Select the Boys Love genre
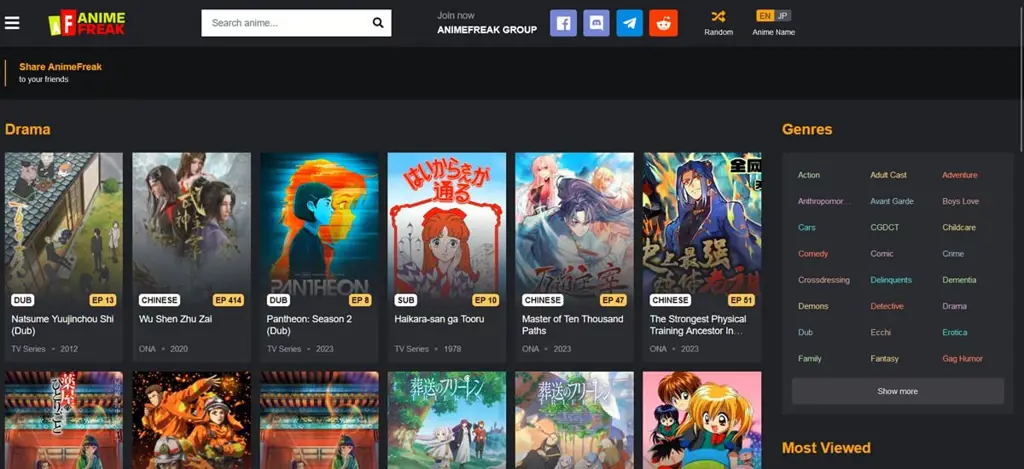Screen dimensions: 1024x469 [960, 201]
